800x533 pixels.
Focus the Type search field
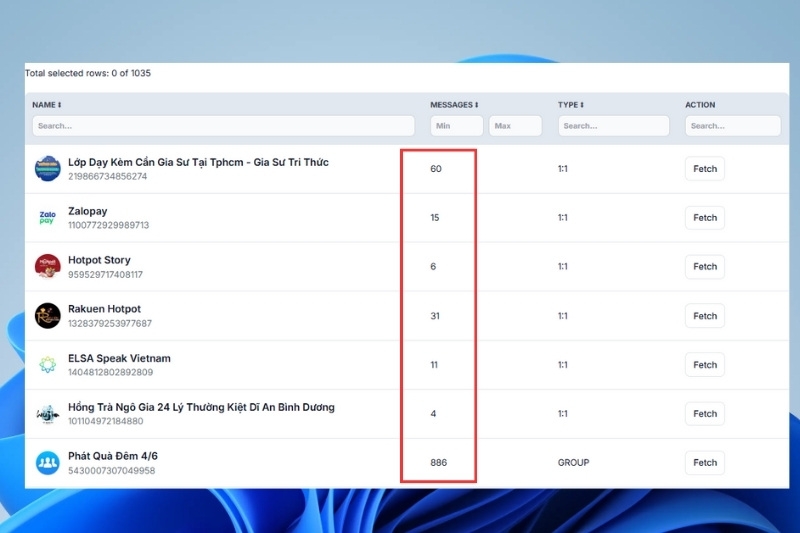point(613,125)
